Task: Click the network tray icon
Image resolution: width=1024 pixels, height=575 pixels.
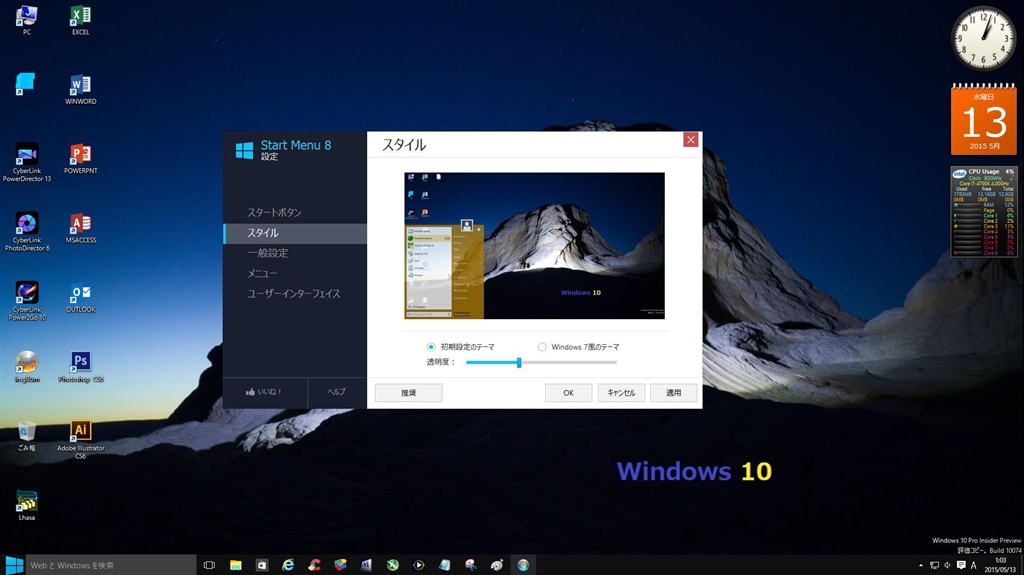Action: [x=935, y=565]
